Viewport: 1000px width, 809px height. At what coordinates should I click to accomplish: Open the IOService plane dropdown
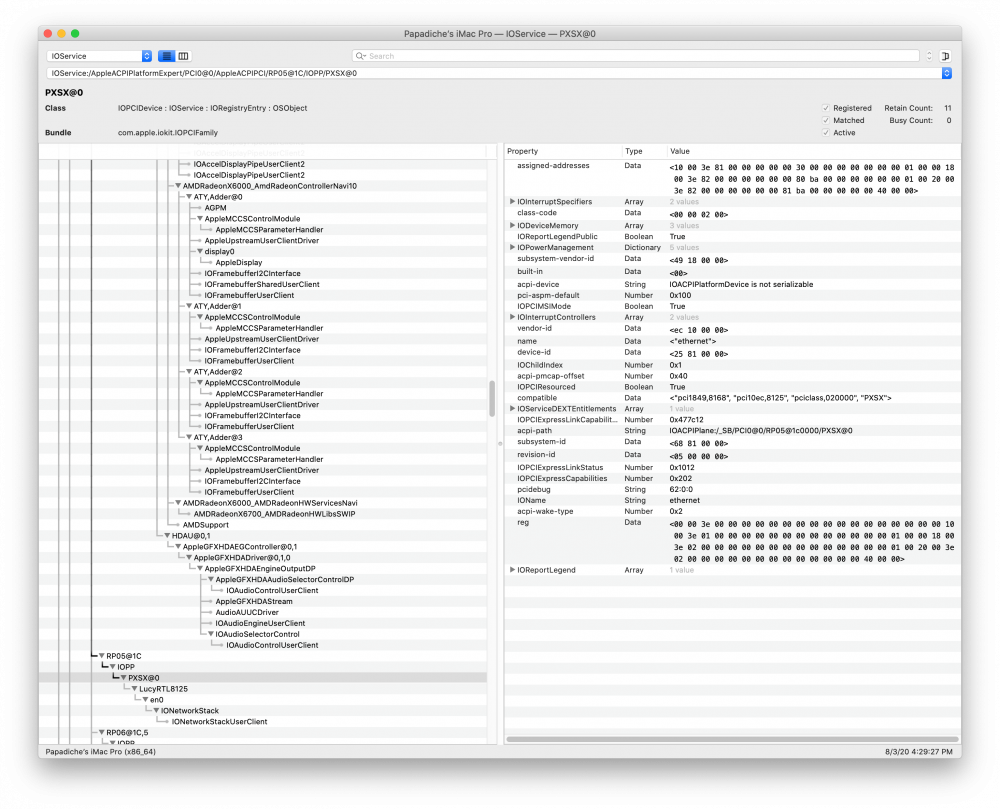(99, 56)
